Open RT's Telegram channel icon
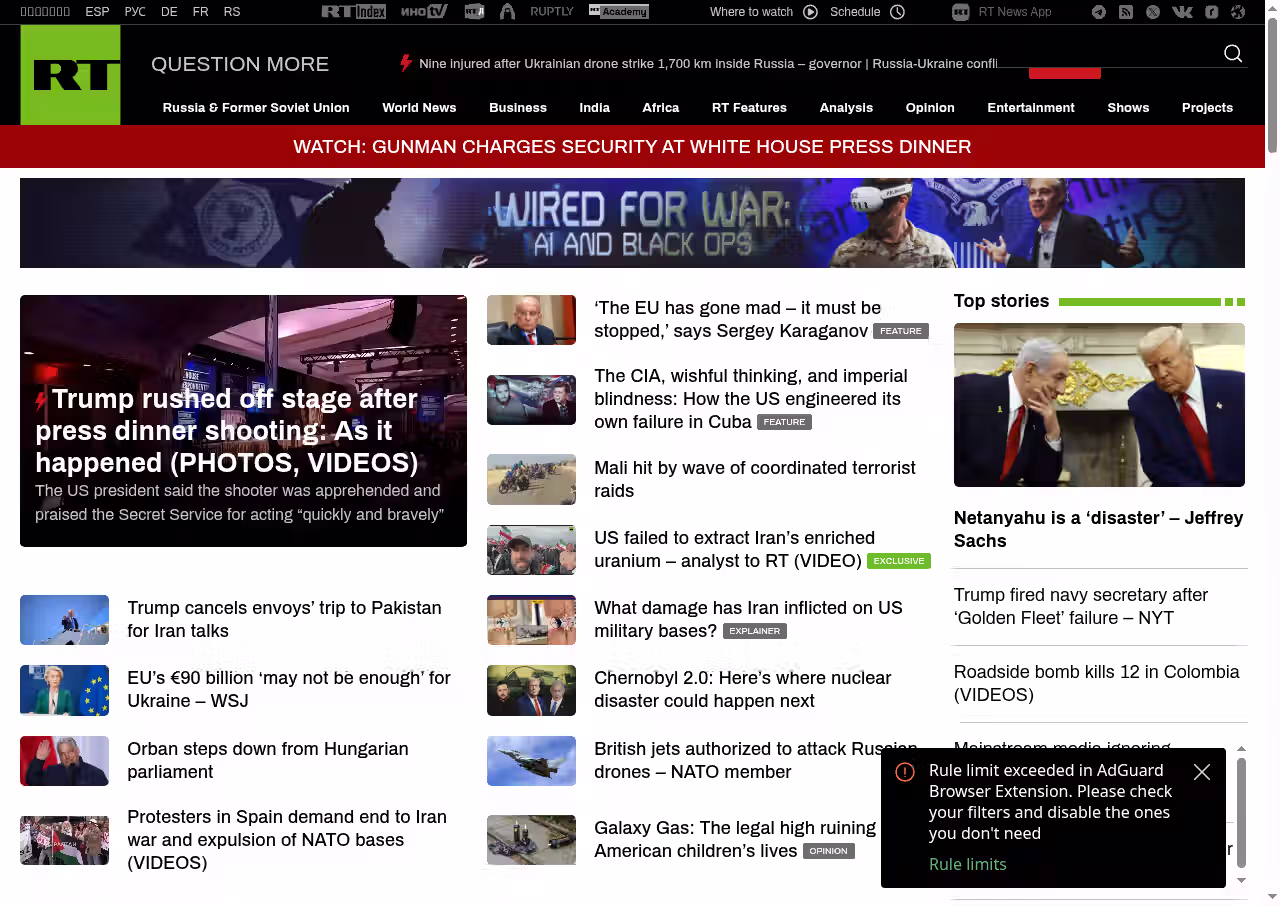The width and height of the screenshot is (1280, 906). (x=1099, y=12)
